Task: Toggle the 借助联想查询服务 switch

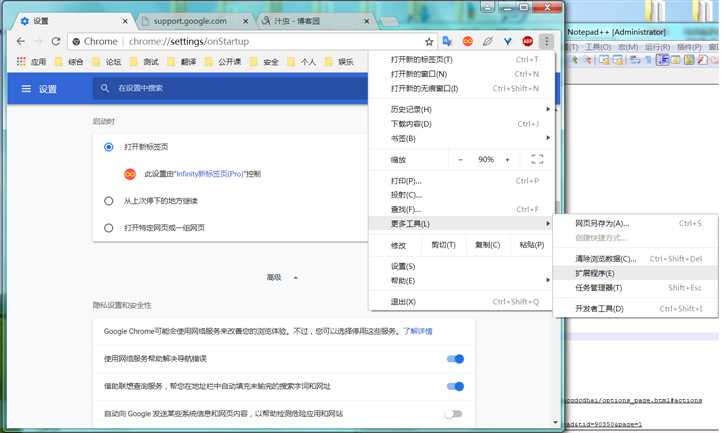Action: click(x=455, y=387)
